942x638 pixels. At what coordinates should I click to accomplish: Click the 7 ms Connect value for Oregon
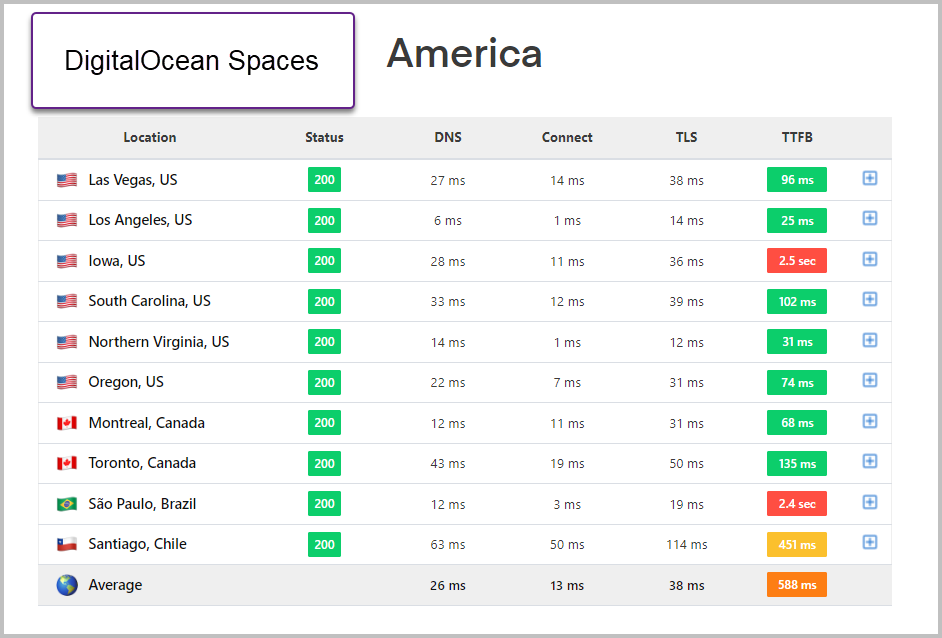tap(567, 383)
